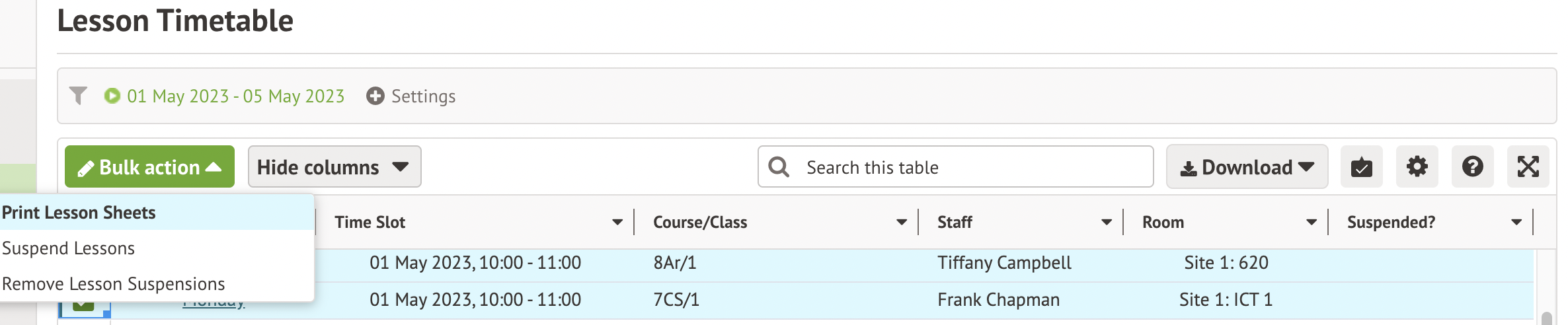The width and height of the screenshot is (1568, 325).
Task: Open table settings via gear icon
Action: (1417, 167)
